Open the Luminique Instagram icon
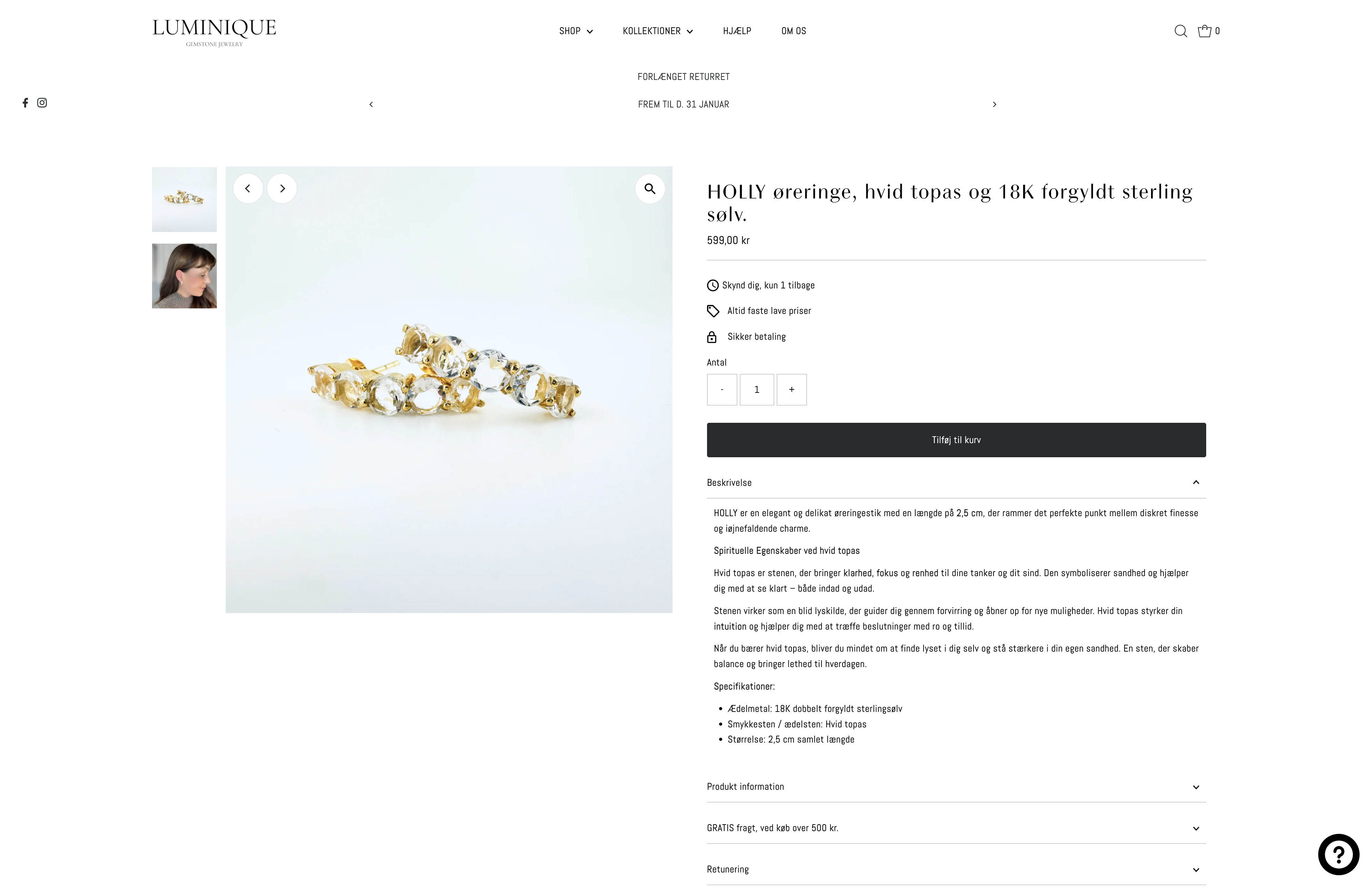Image resolution: width=1372 pixels, height=889 pixels. click(x=42, y=103)
